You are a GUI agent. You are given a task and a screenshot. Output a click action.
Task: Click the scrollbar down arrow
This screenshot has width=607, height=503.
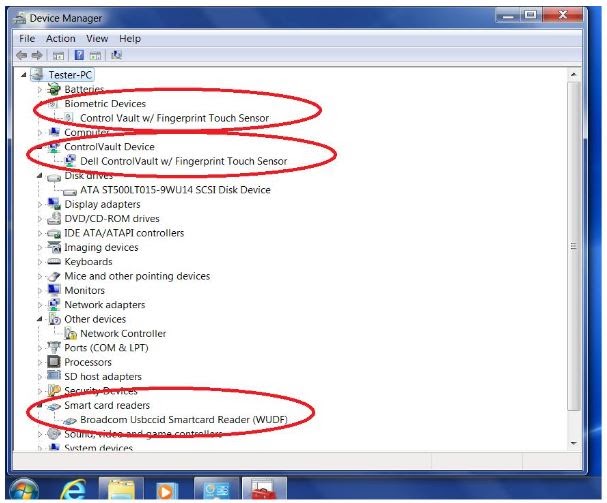tap(573, 444)
